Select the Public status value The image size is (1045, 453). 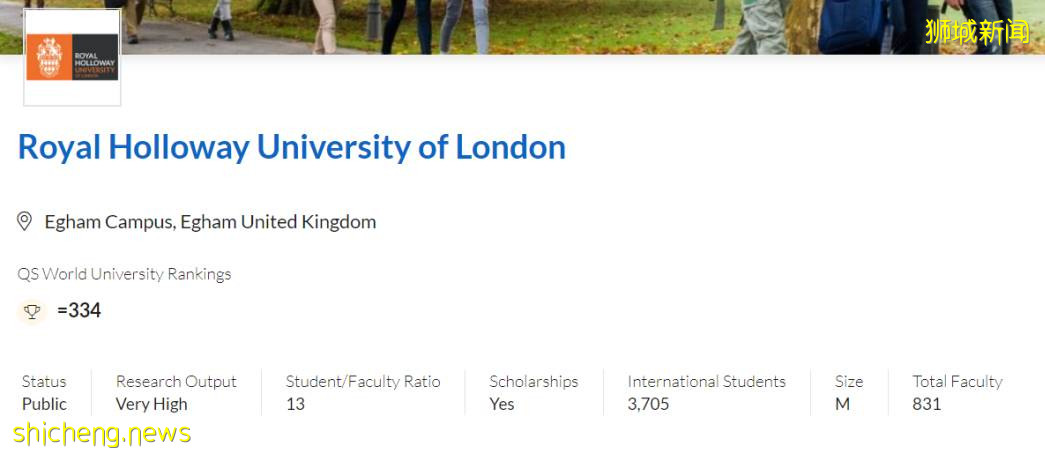click(x=44, y=404)
